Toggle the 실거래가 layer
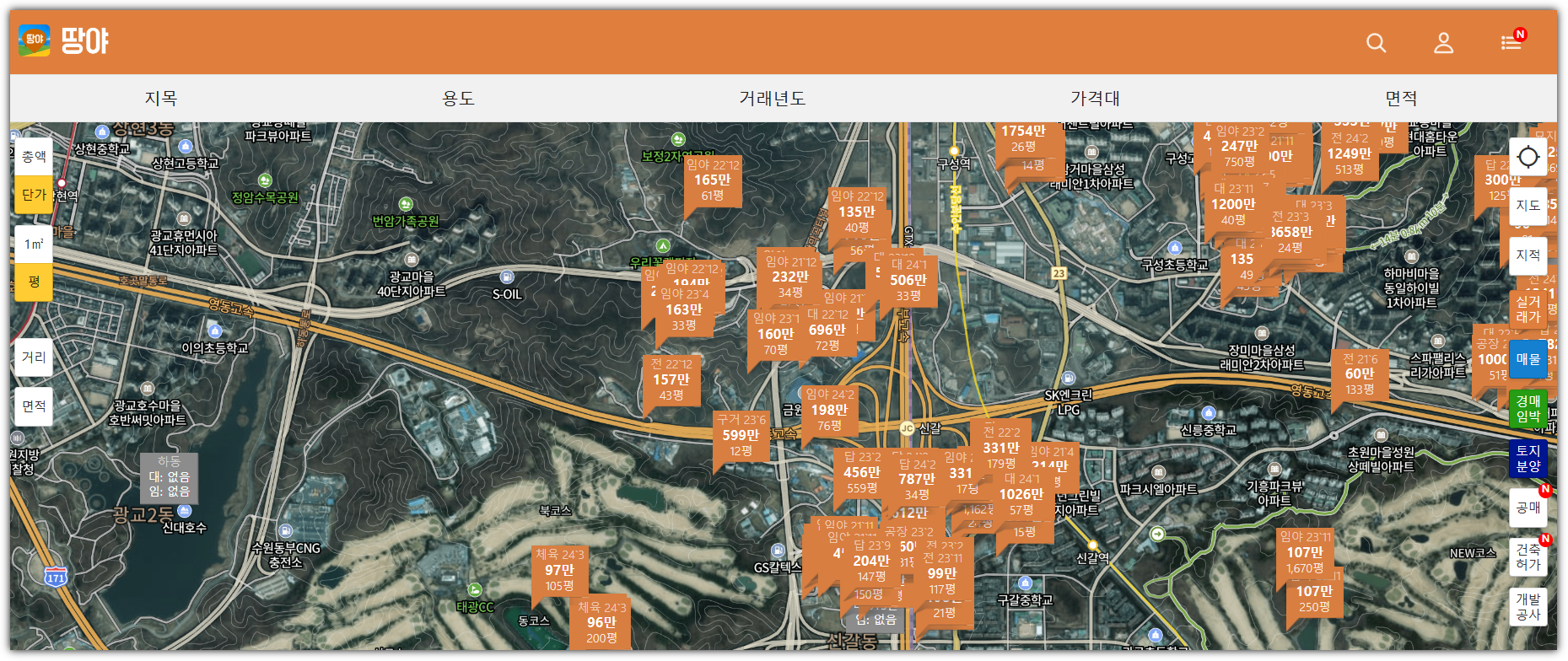The width and height of the screenshot is (1568, 661). pos(1528,309)
